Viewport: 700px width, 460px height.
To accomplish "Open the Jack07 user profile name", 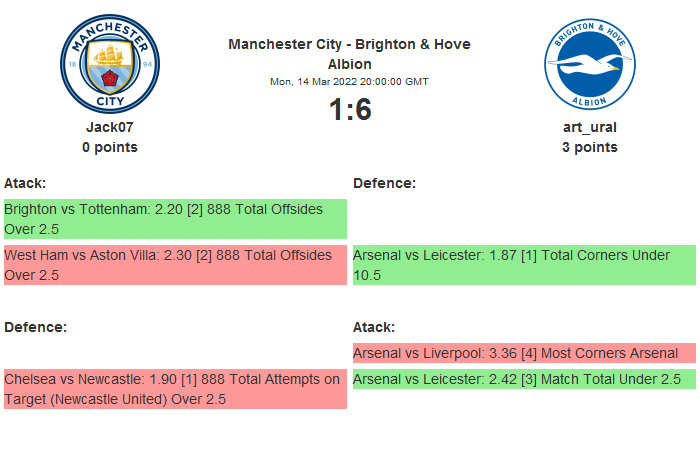I will point(109,127).
